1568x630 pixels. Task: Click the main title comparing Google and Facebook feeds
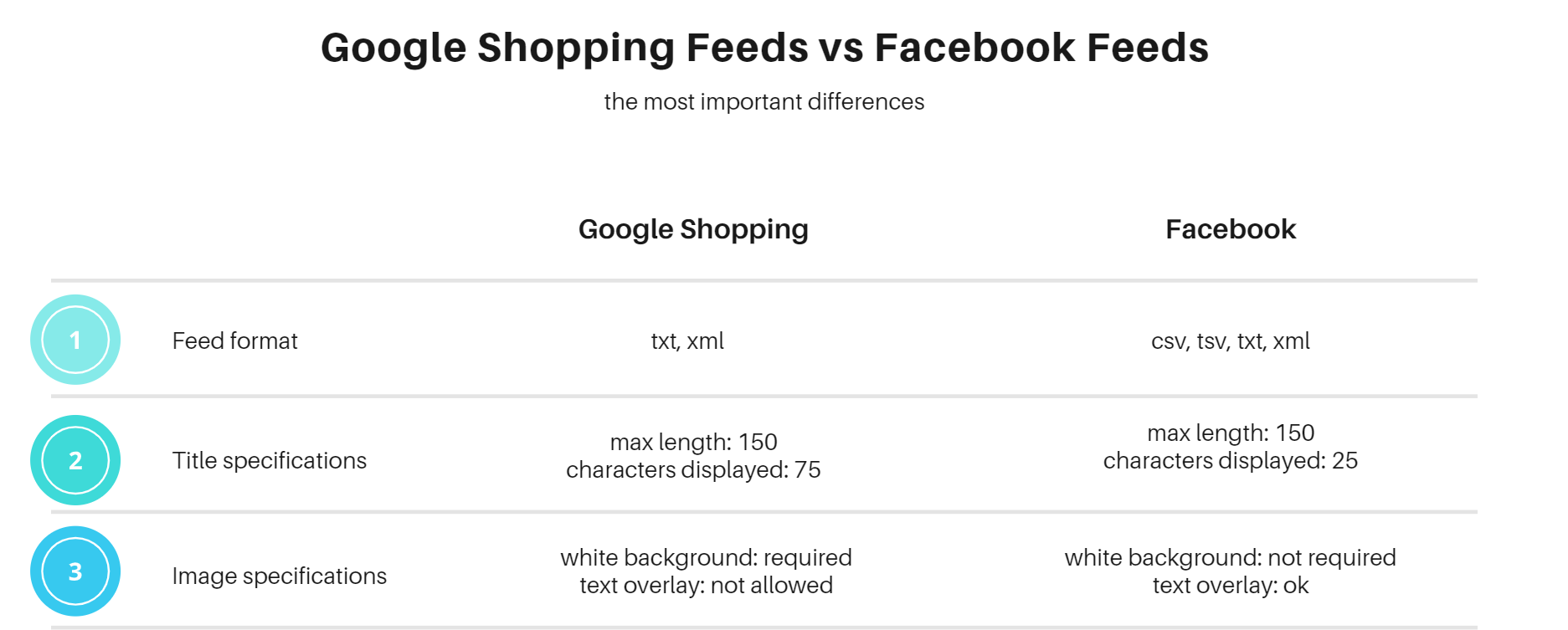tap(764, 48)
